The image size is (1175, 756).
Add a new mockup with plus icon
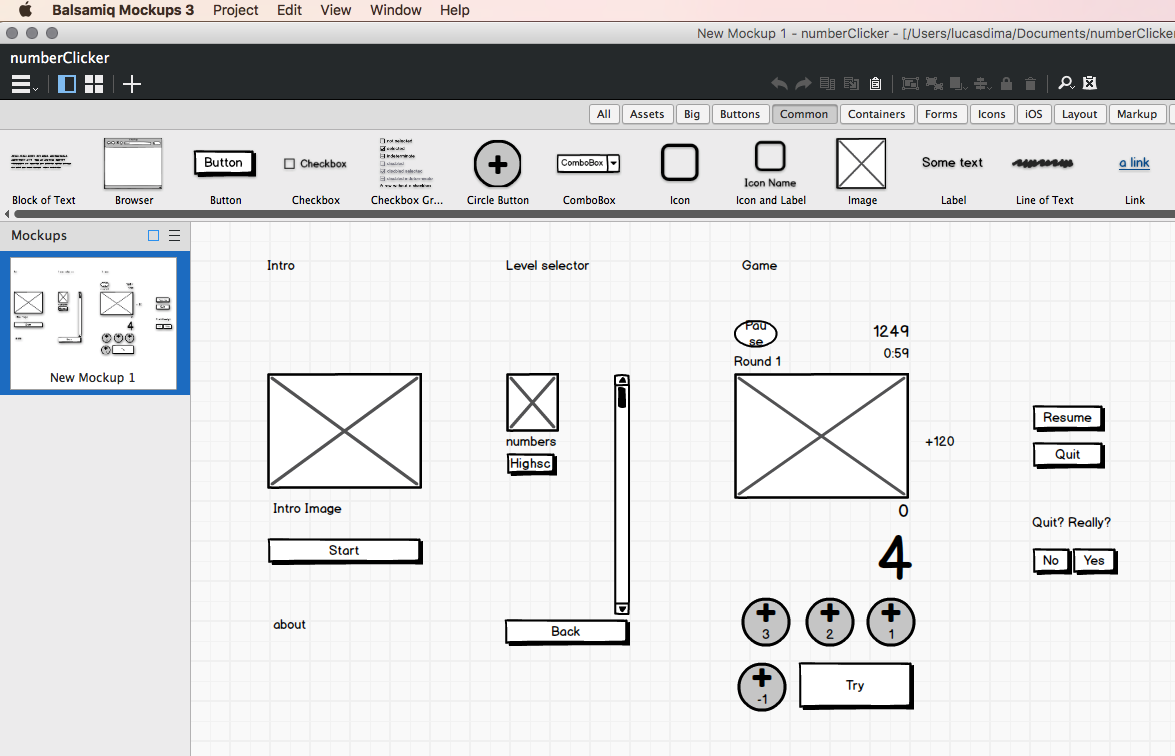(x=132, y=85)
